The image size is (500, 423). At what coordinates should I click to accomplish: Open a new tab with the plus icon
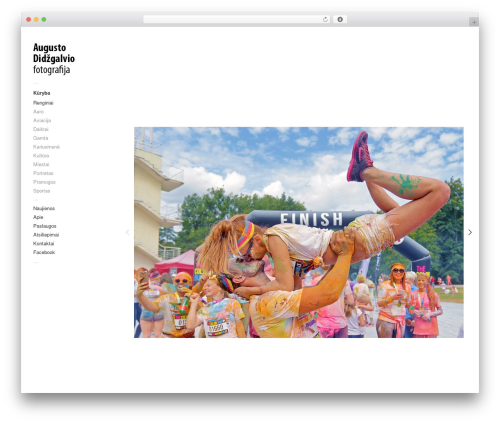click(x=474, y=22)
